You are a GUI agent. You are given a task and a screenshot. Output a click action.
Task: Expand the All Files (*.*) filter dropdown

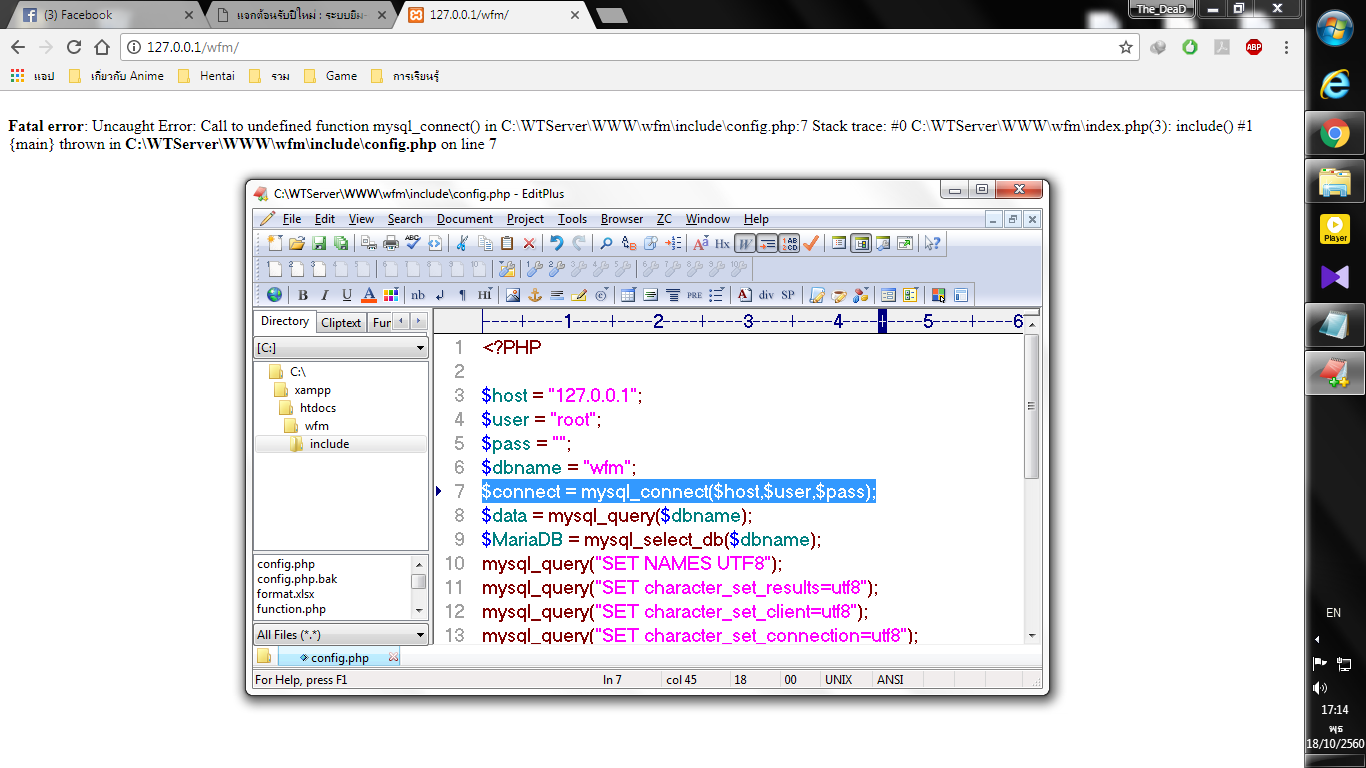tap(420, 635)
